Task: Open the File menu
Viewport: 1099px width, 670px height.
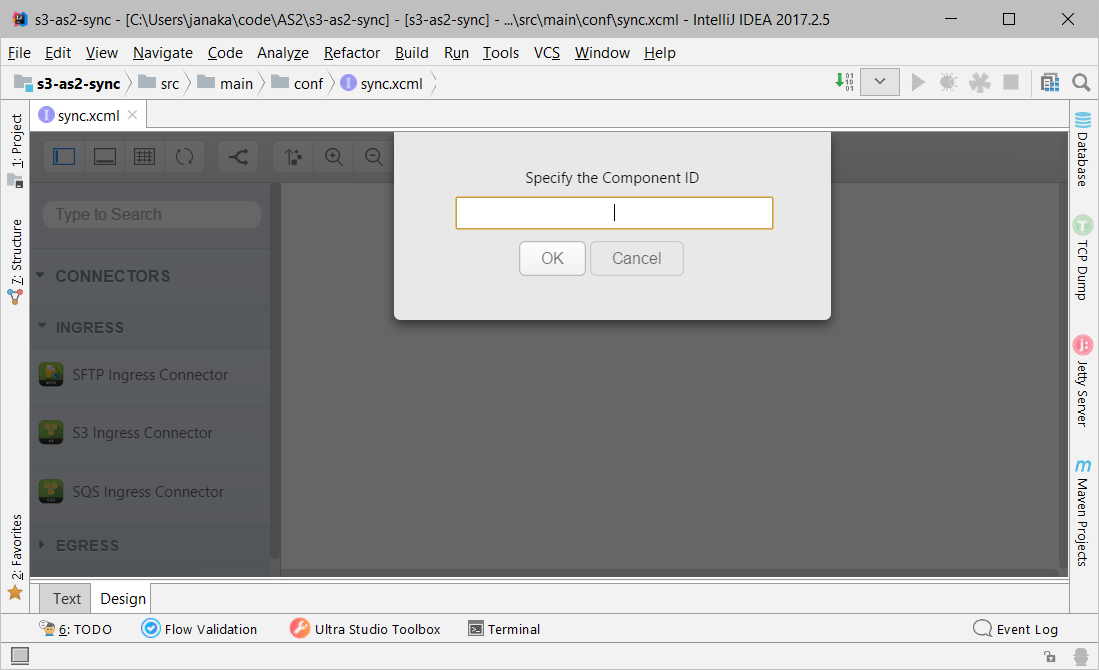Action: point(19,53)
